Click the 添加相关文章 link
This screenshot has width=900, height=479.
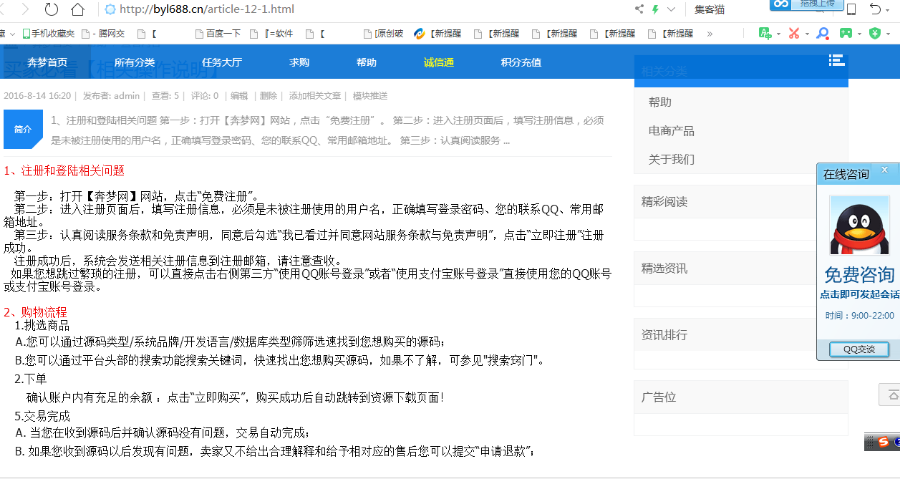click(315, 96)
